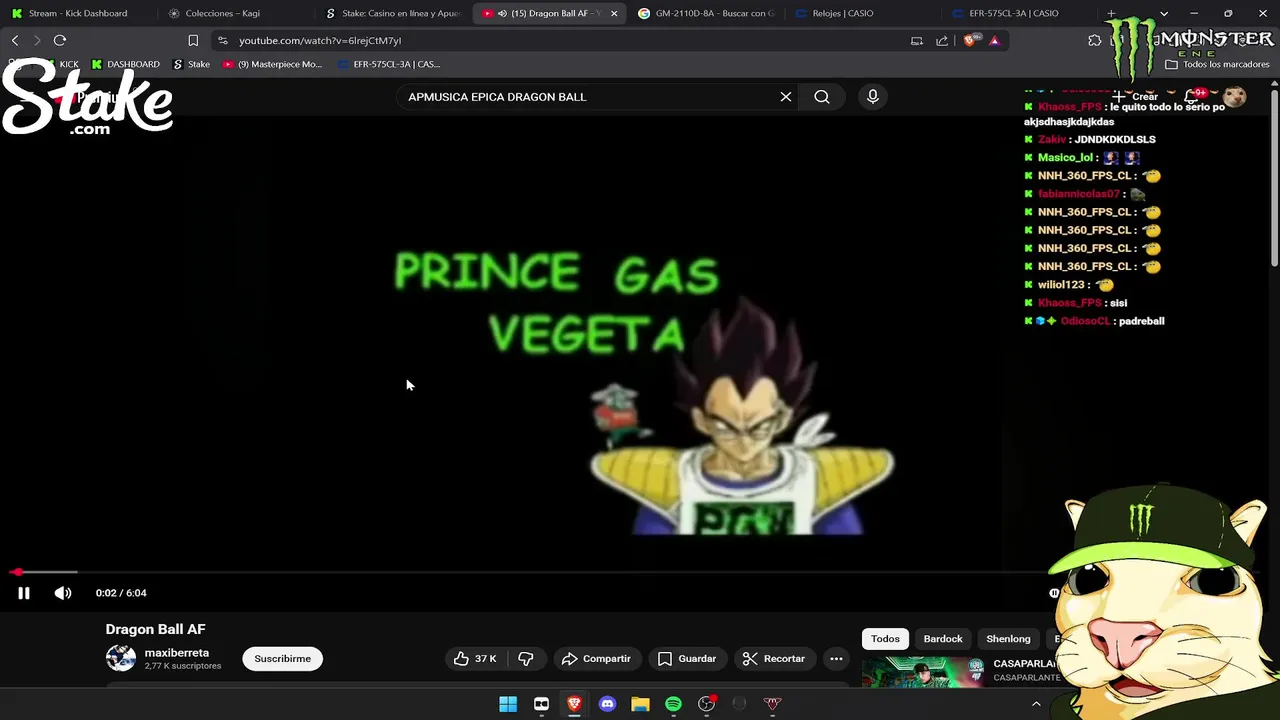The width and height of the screenshot is (1280, 720).
Task: Open the maxiberreta channel name link
Action: (177, 653)
